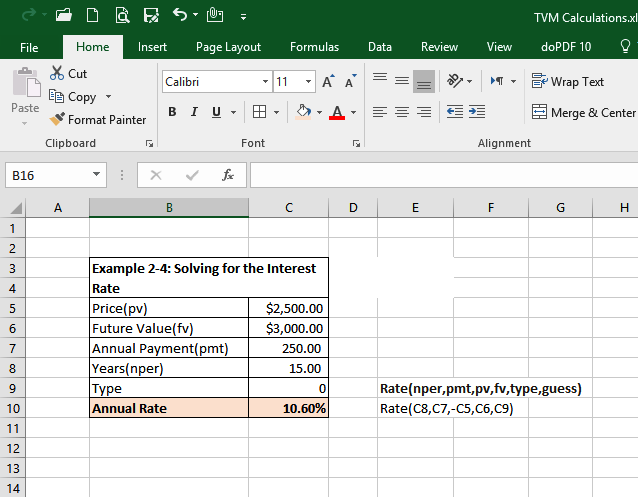Image resolution: width=638 pixels, height=497 pixels.
Task: Expand the Font Color dropdown arrow
Action: click(x=354, y=112)
